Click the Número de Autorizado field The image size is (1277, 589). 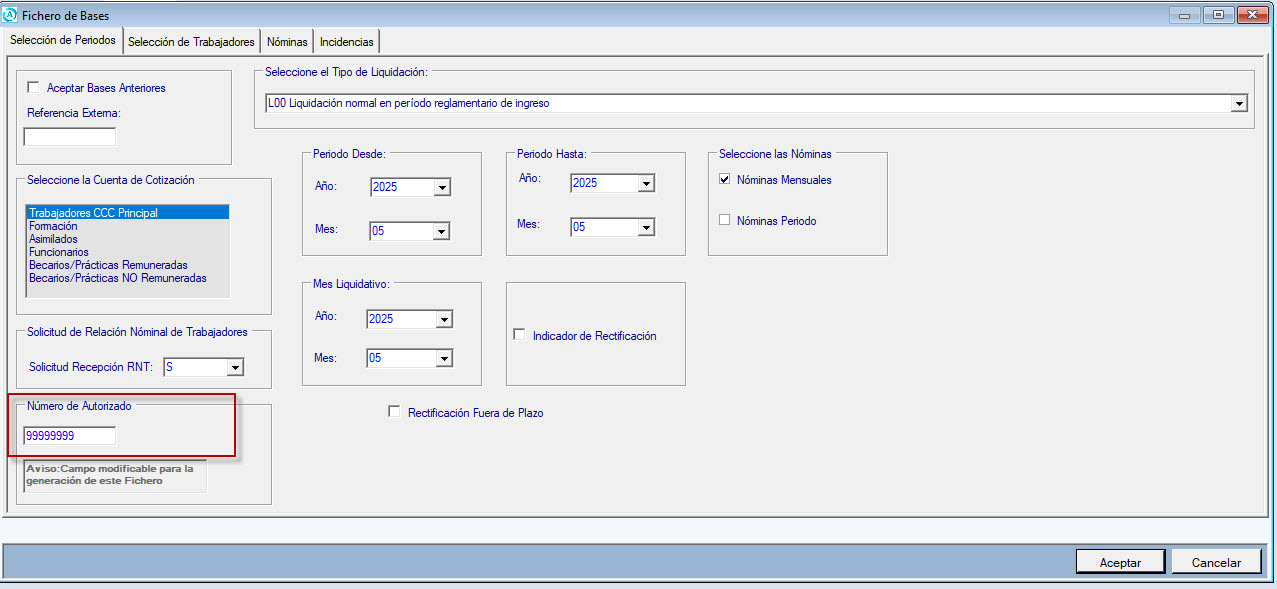coord(70,436)
